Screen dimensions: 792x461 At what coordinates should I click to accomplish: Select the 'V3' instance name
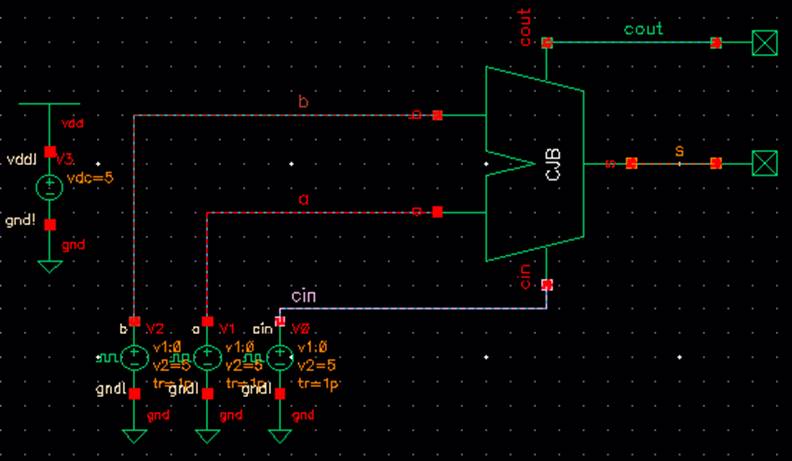pos(65,160)
